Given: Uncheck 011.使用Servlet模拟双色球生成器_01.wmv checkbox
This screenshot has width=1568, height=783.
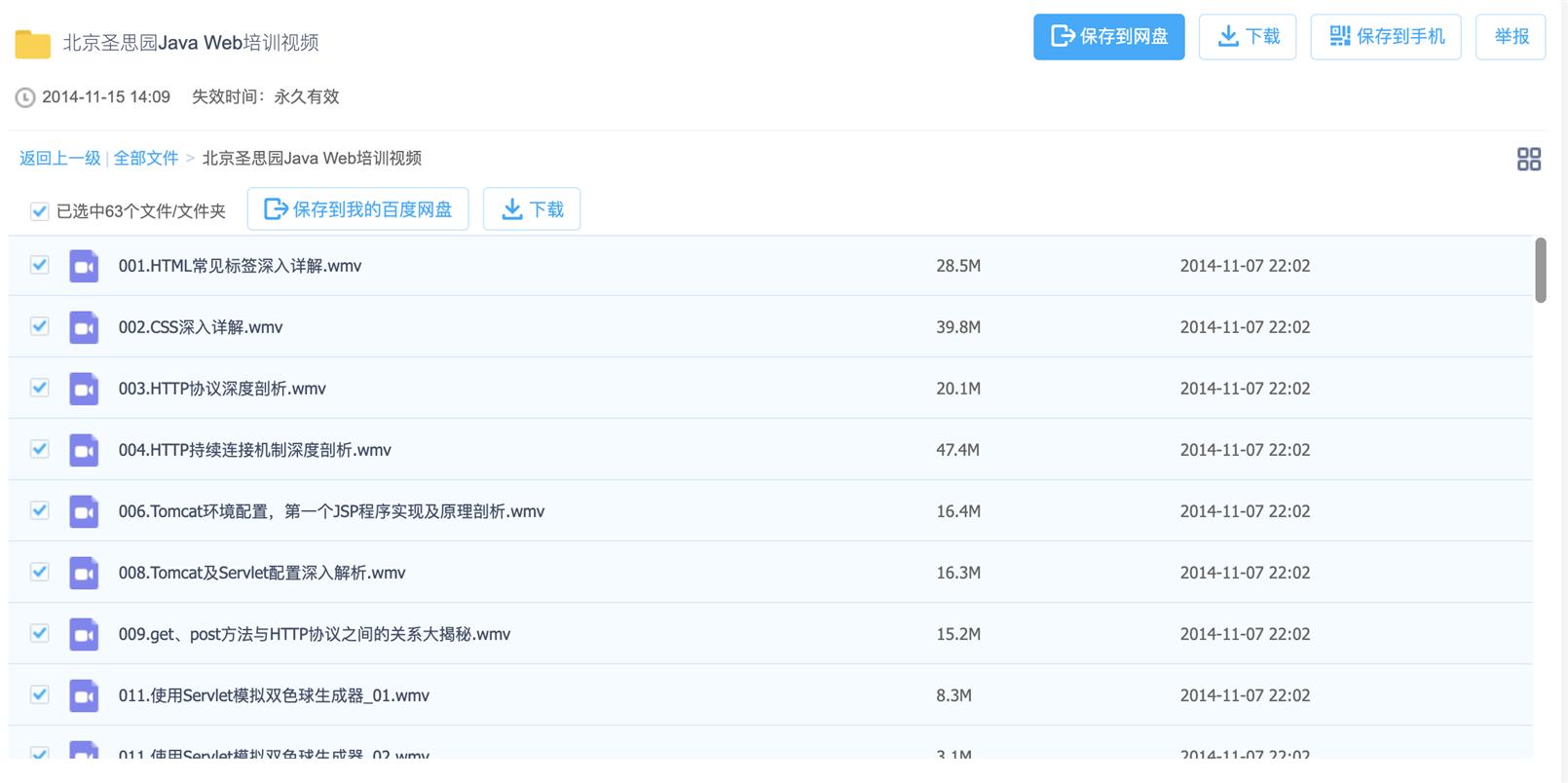Looking at the screenshot, I should 39,694.
